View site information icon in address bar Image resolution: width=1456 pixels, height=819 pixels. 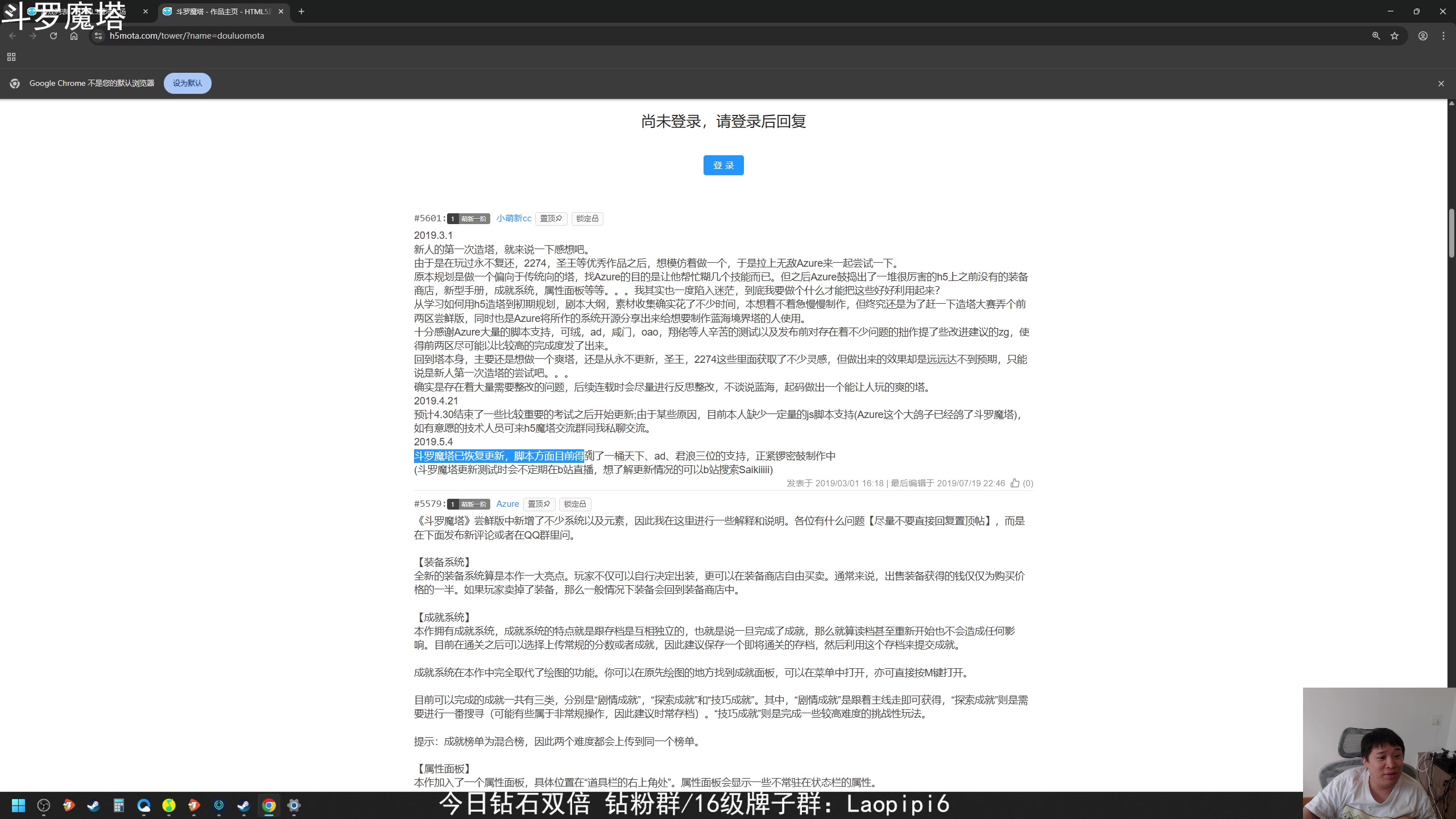point(98,36)
